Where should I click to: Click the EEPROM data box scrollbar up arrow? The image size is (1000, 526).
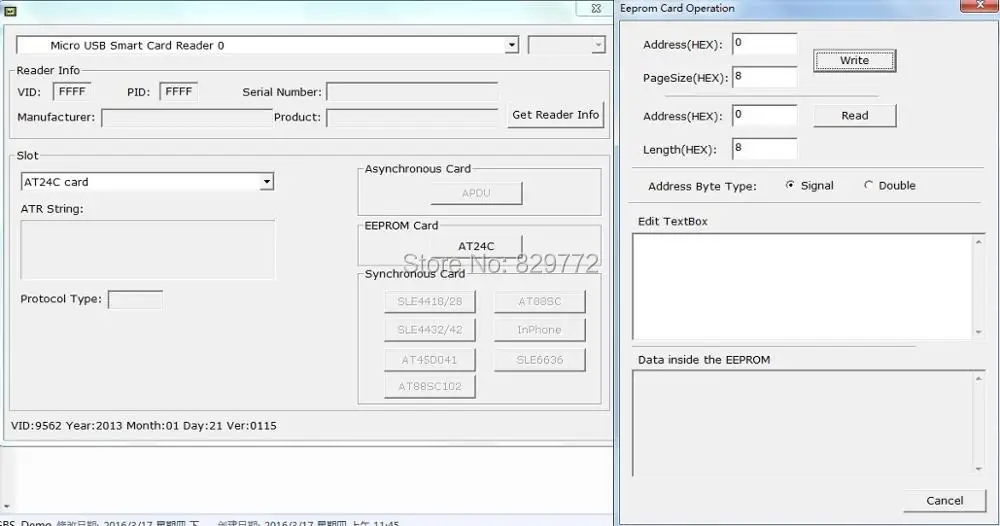point(979,379)
